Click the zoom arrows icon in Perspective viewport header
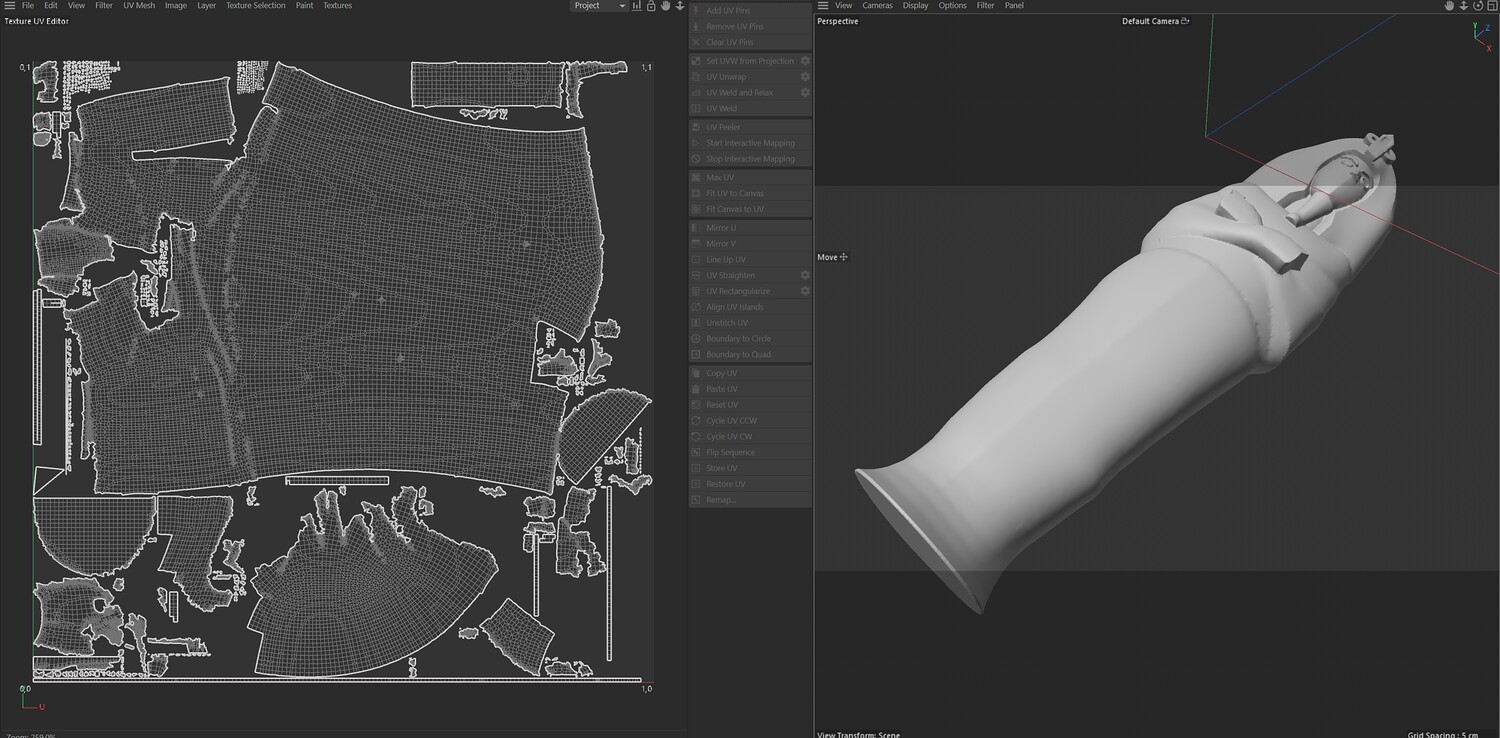 1463,6
